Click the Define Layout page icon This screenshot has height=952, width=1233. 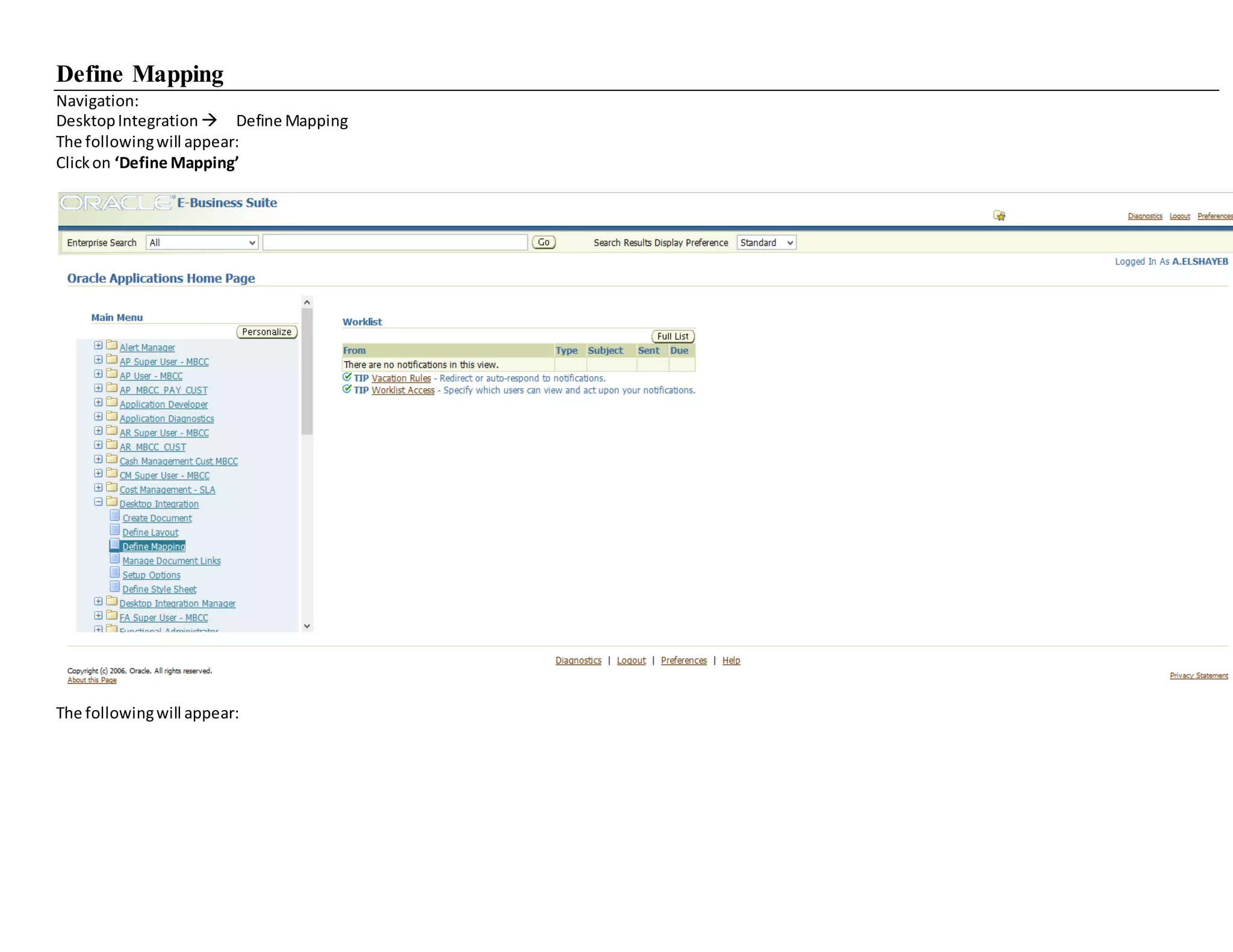point(115,530)
